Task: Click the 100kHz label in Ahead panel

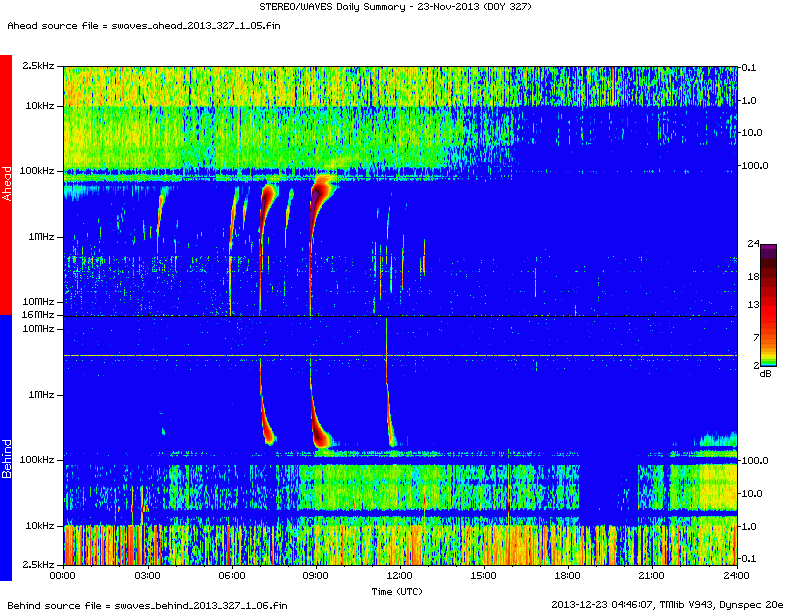Action: (40, 171)
